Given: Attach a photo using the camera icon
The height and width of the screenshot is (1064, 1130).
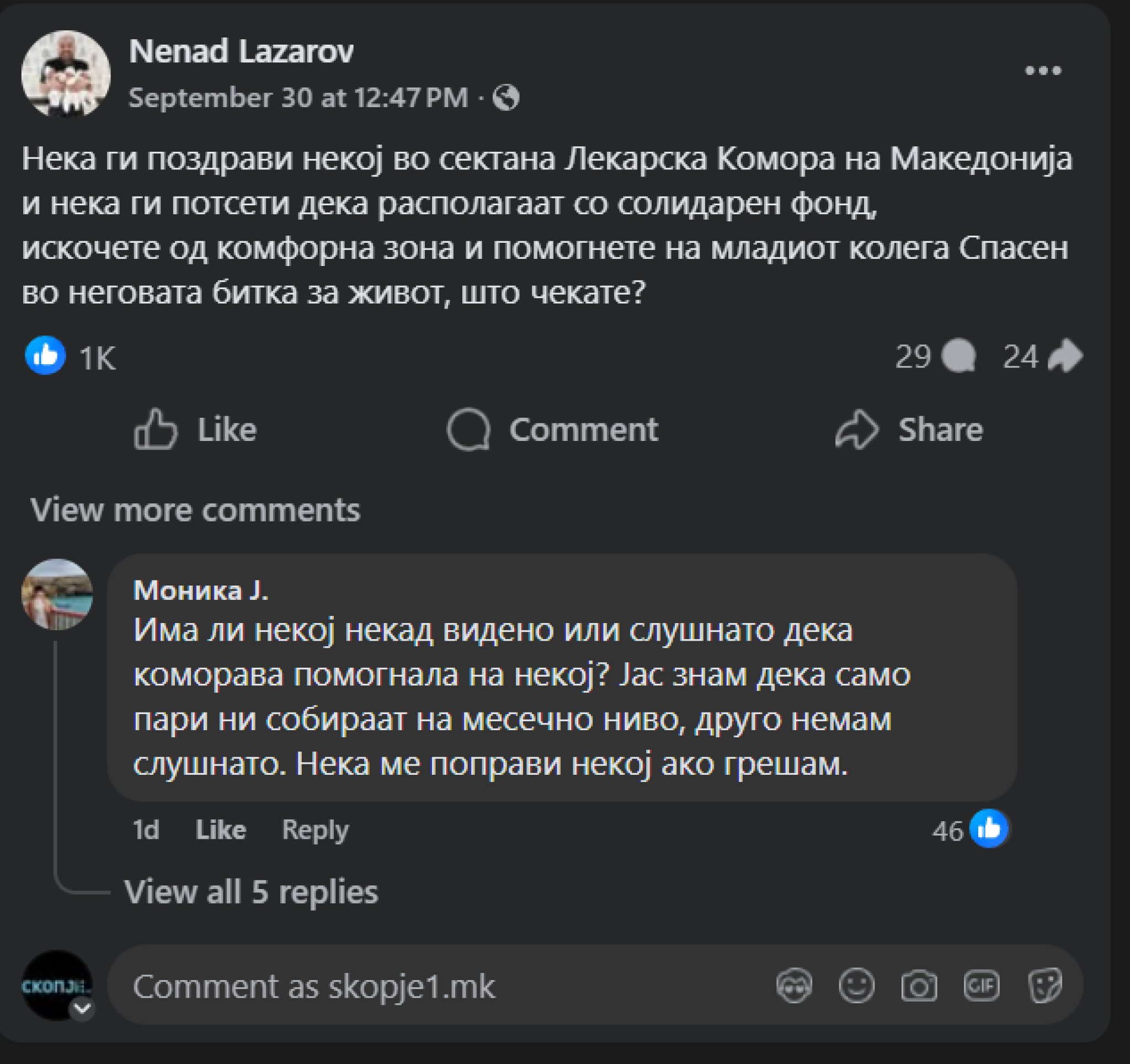Looking at the screenshot, I should [x=919, y=985].
